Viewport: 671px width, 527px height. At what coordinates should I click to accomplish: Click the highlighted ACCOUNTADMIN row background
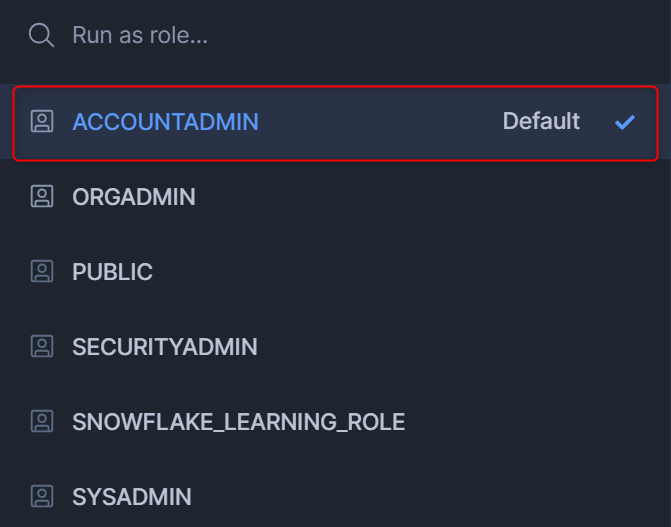click(x=336, y=123)
